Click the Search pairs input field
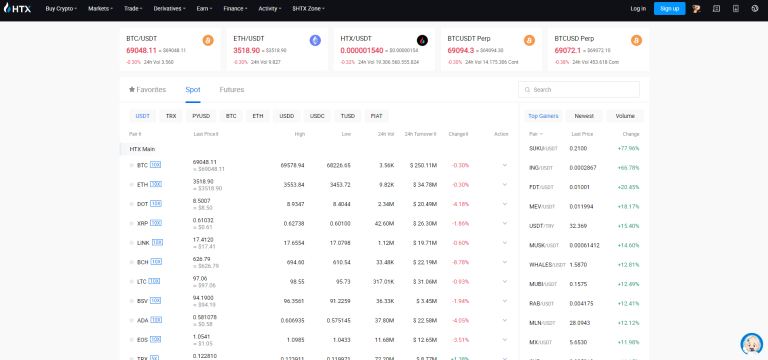This screenshot has width=768, height=360. click(579, 90)
